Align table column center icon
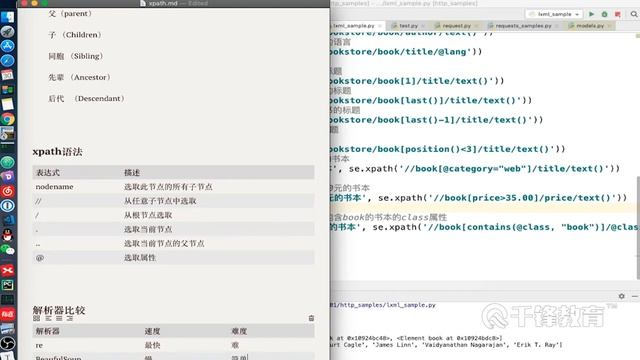Image resolution: width=640 pixels, height=360 pixels. 59,318
